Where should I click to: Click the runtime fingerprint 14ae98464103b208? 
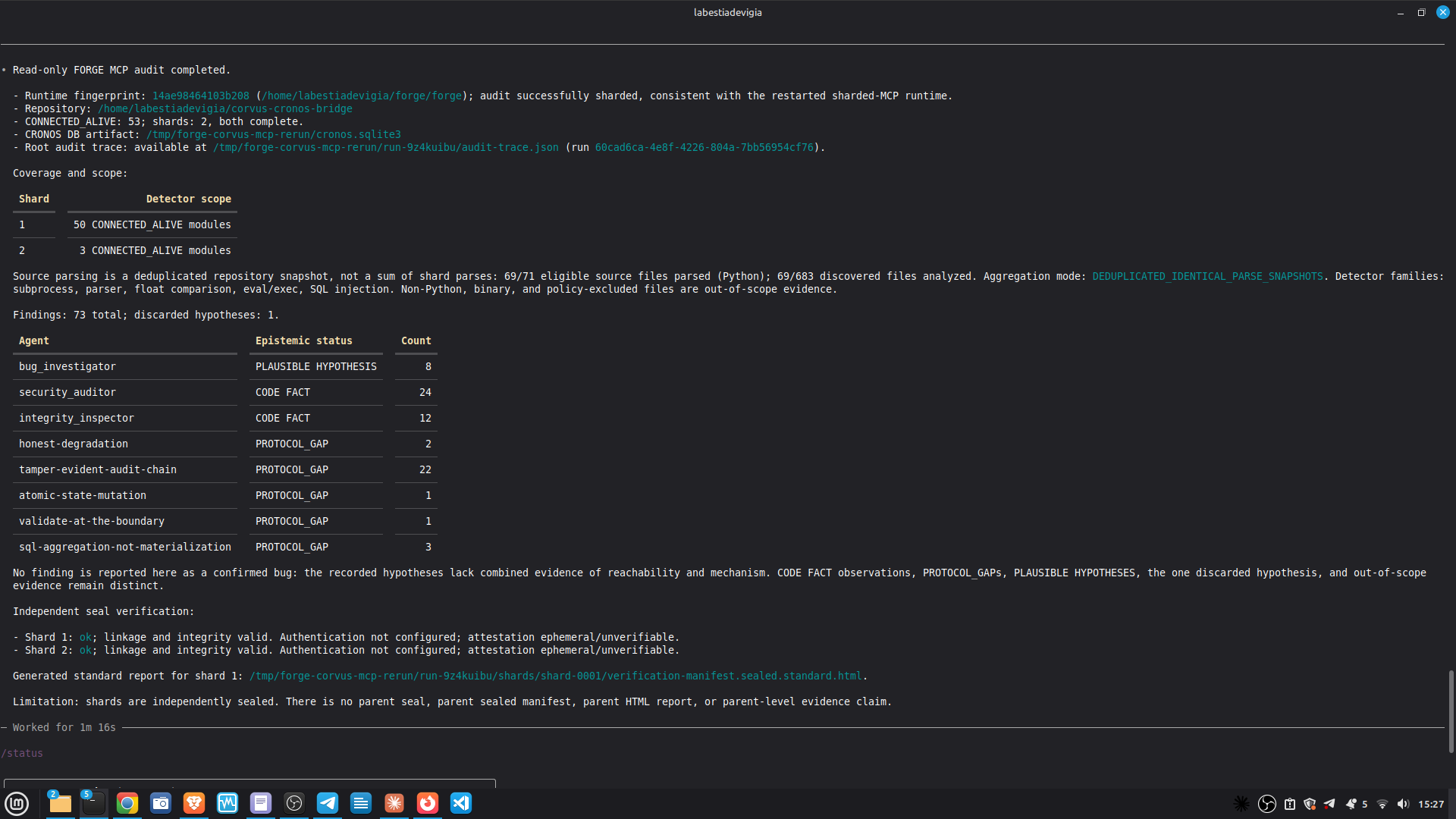click(201, 96)
